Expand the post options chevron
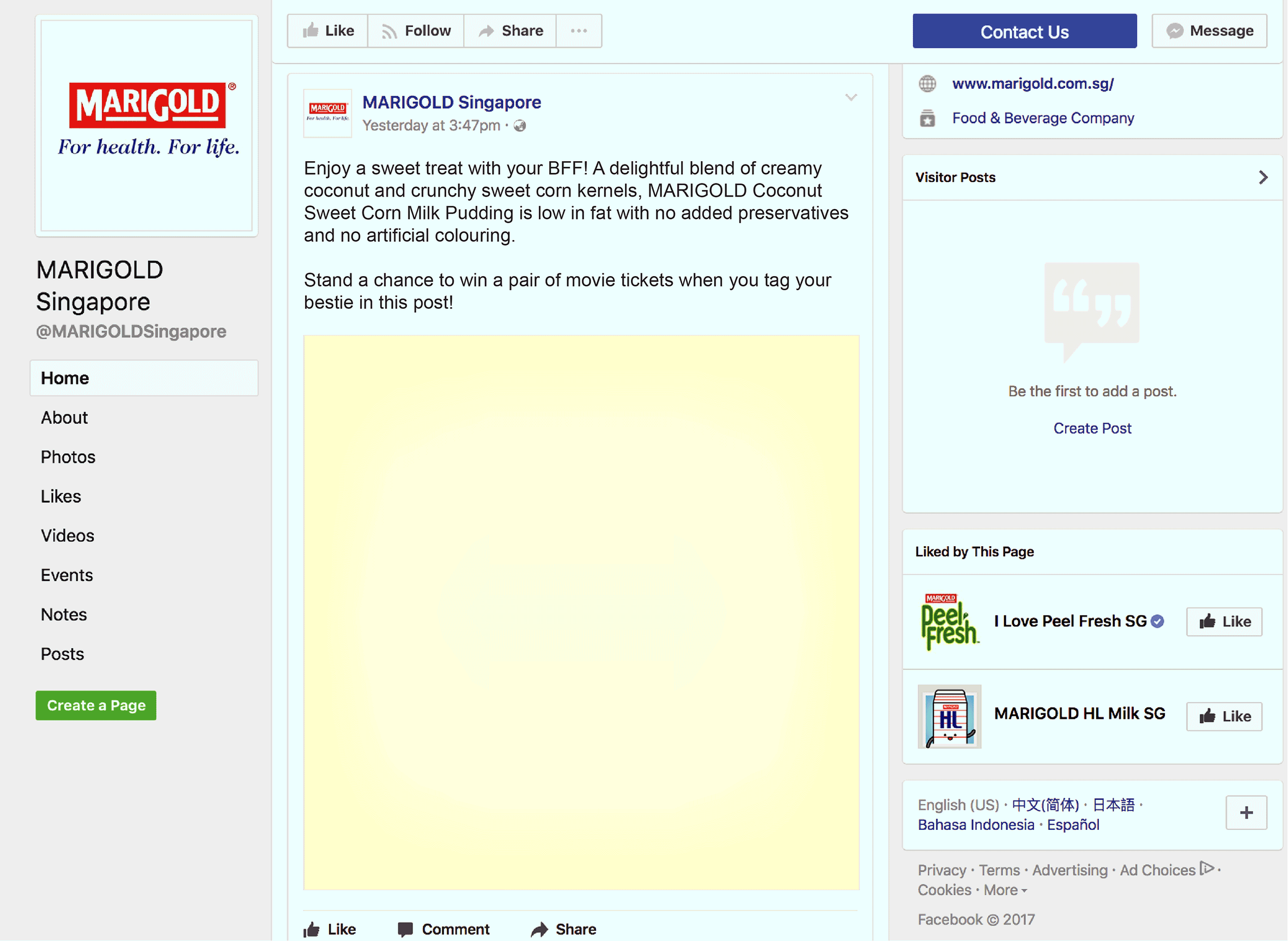 850,97
